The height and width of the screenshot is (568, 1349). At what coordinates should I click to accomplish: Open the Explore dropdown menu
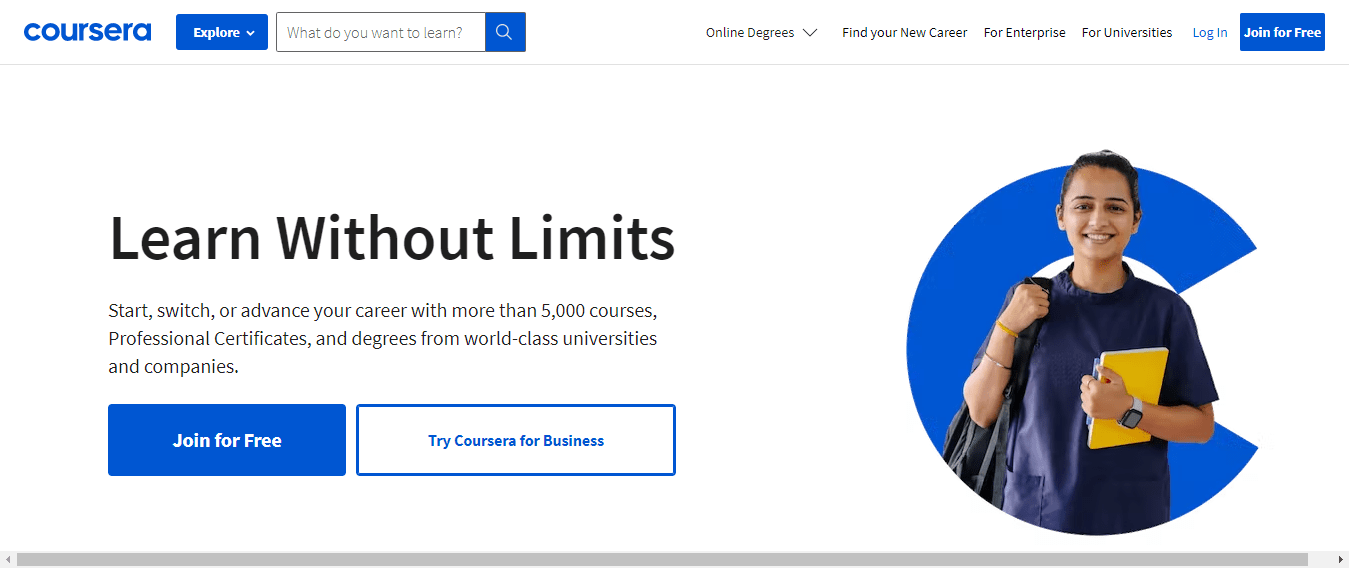(x=222, y=32)
